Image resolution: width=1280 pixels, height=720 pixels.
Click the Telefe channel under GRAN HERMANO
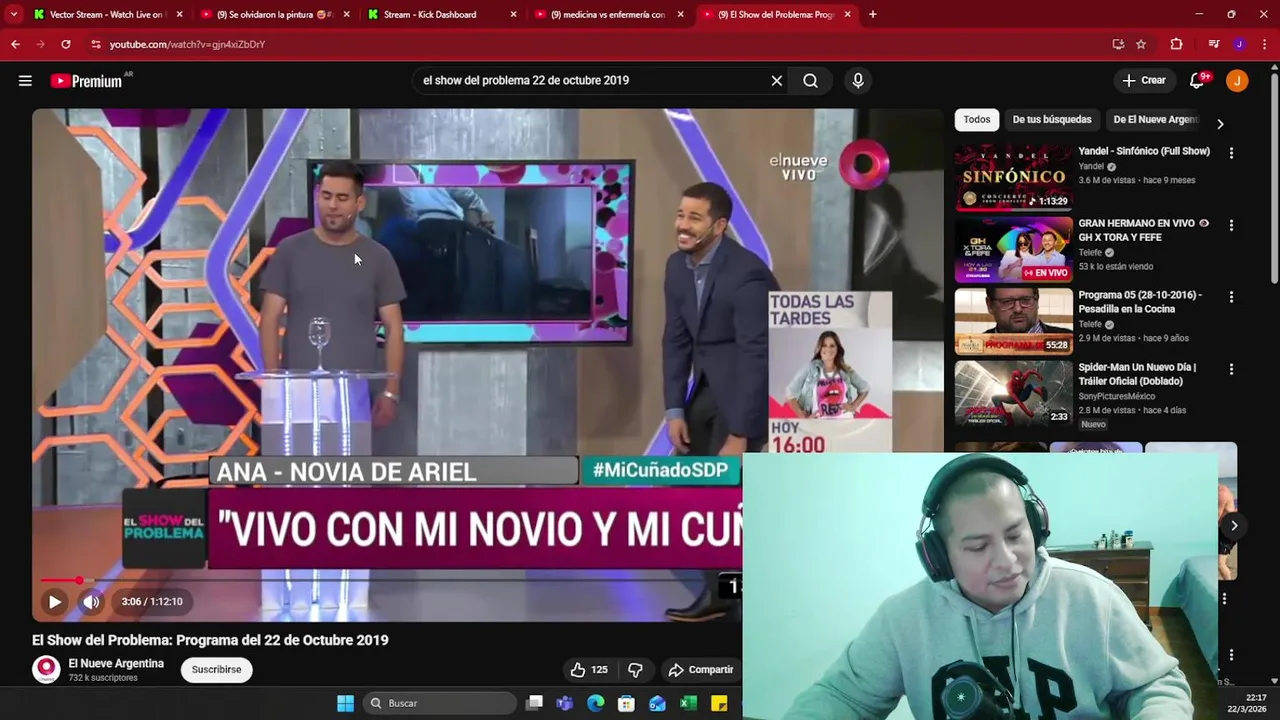pos(1090,253)
